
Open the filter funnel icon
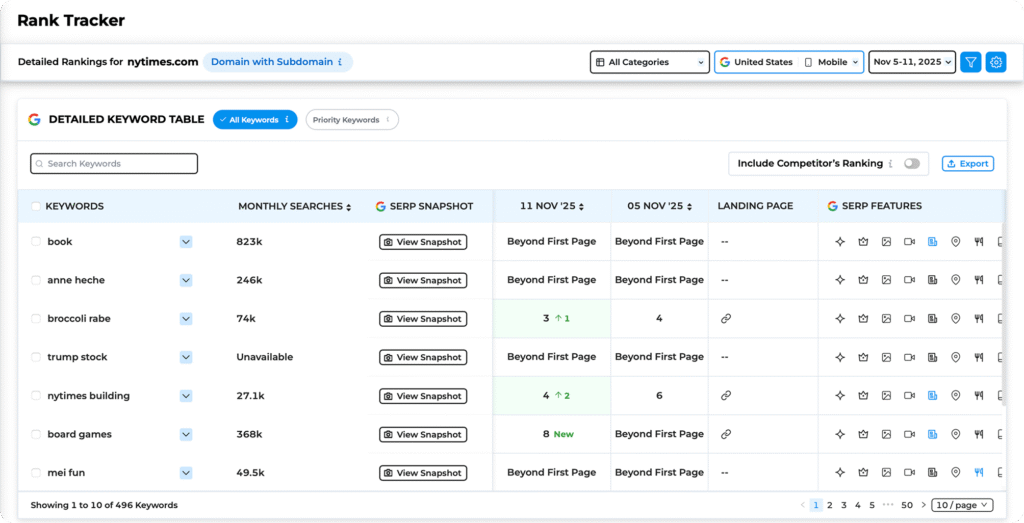point(970,62)
